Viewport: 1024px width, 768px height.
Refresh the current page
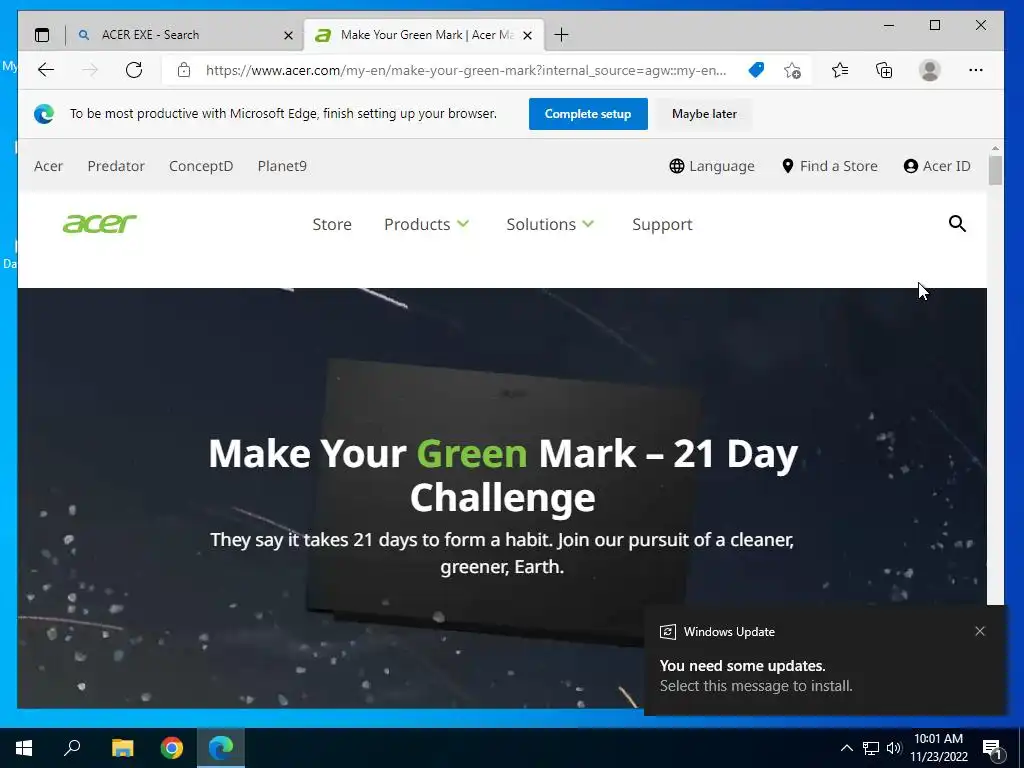point(134,70)
